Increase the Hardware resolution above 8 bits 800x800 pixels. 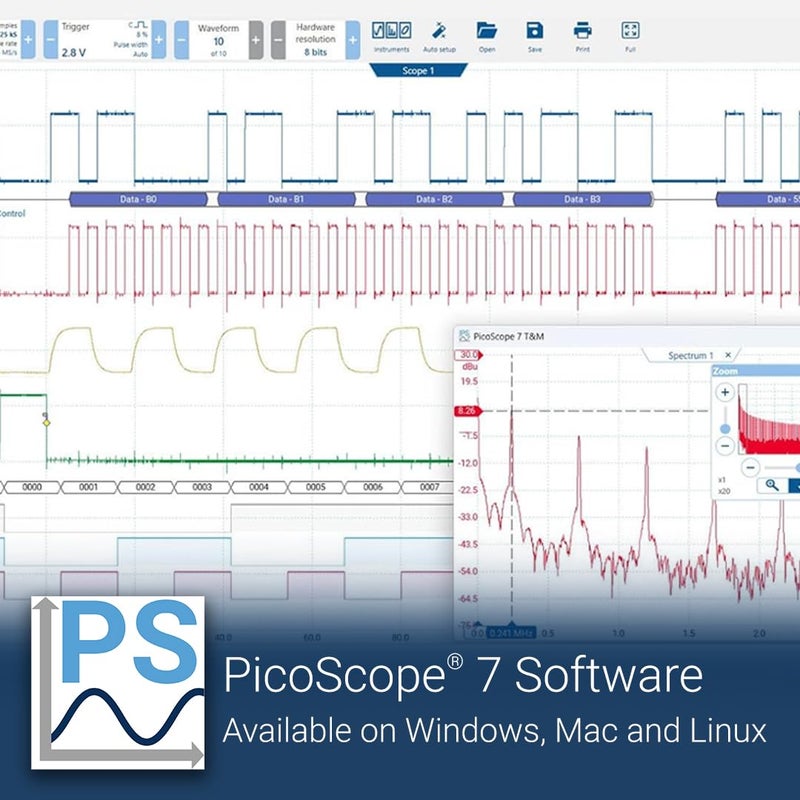point(352,39)
